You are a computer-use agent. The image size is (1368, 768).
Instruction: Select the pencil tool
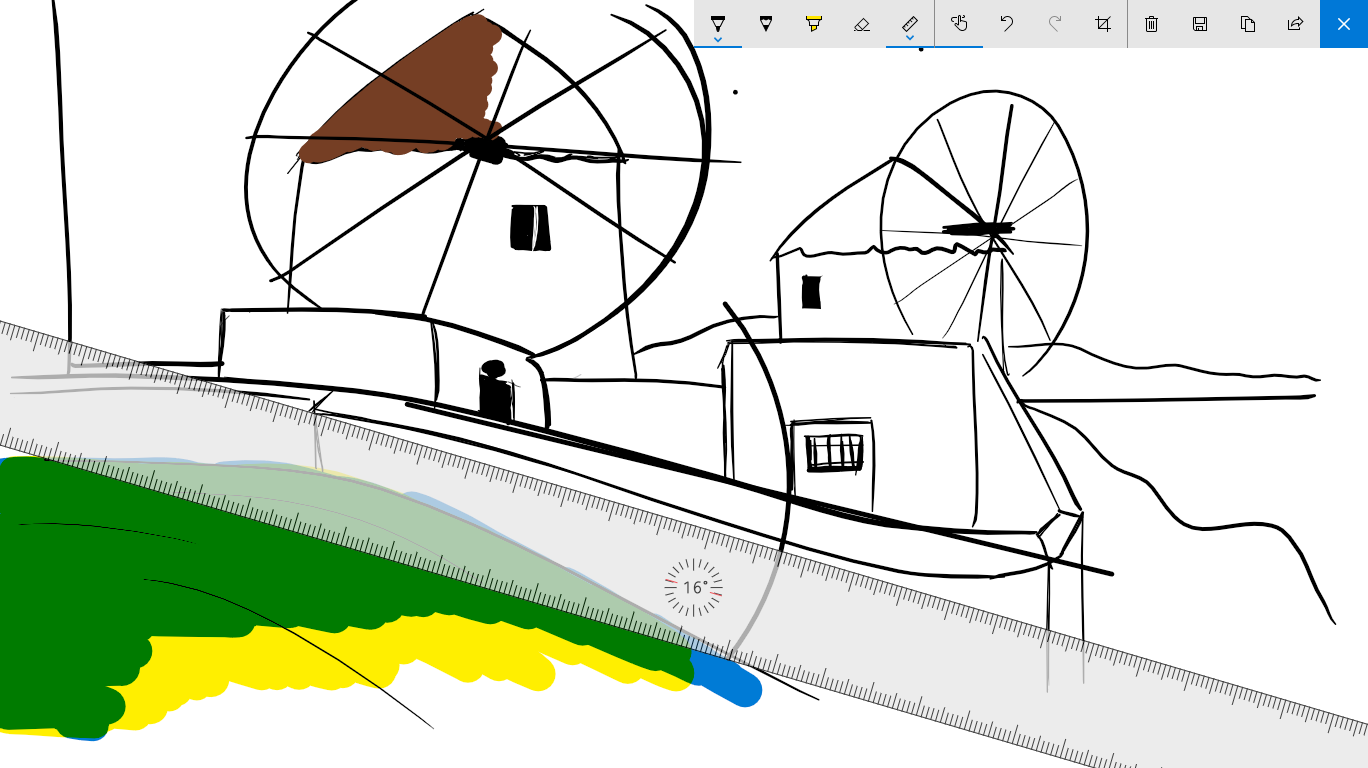pos(766,24)
